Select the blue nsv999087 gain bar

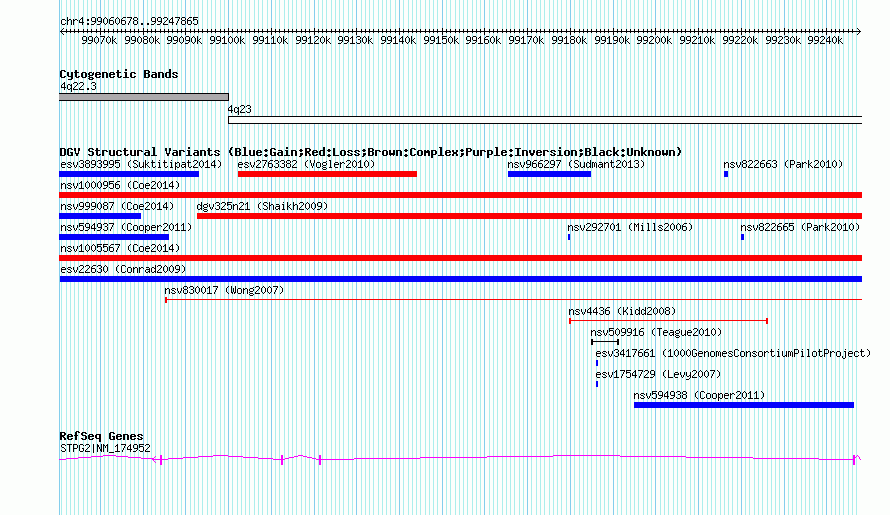coord(100,216)
